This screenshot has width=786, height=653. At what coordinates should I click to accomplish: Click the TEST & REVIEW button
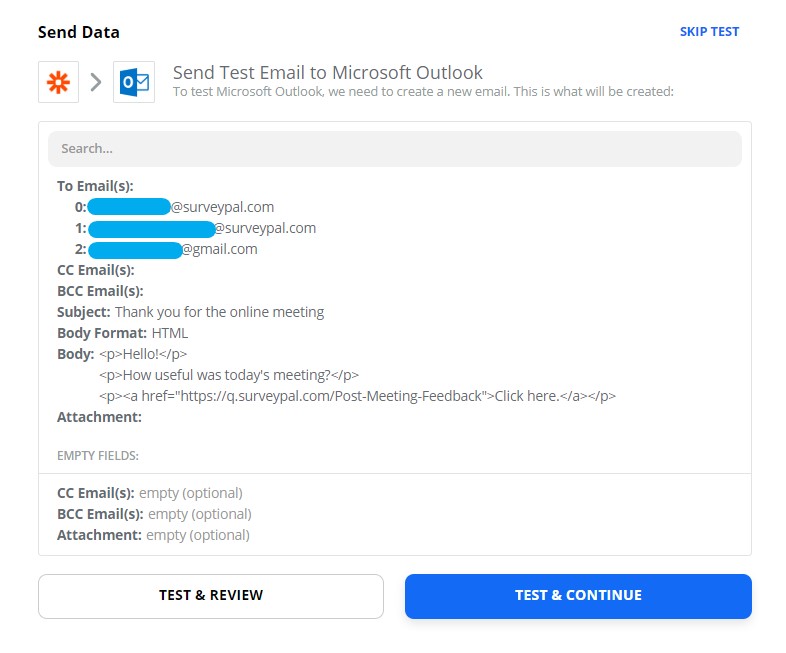pyautogui.click(x=211, y=596)
